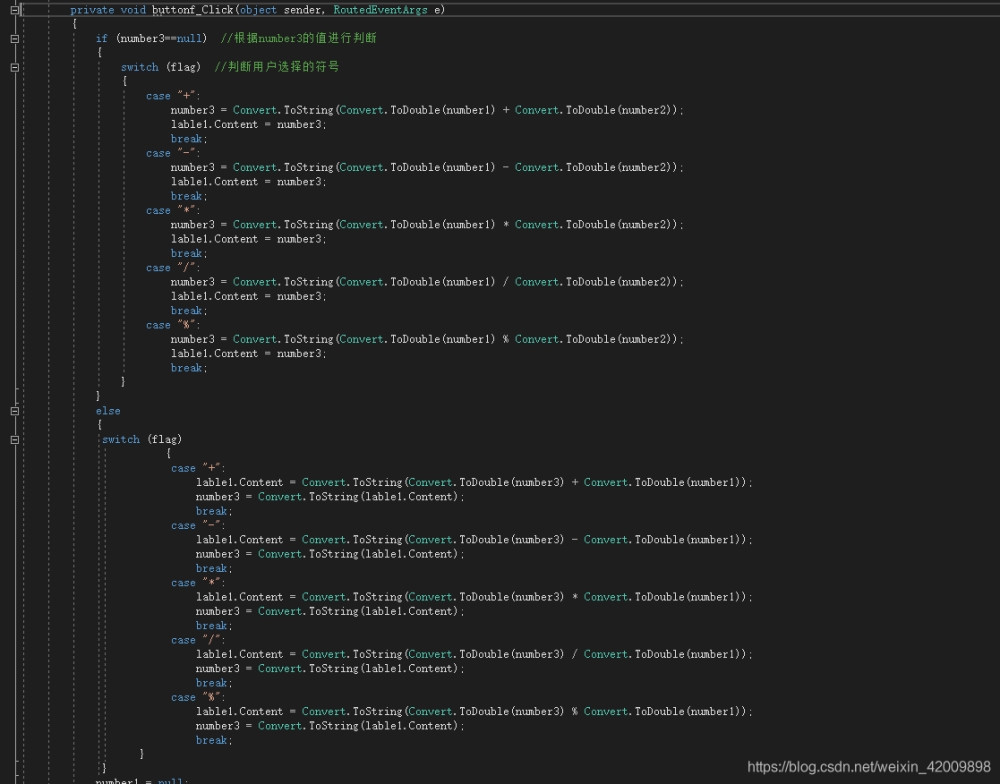The width and height of the screenshot is (1000, 784).
Task: Click number3 = Convert.ToString(lable1.Content) under else-block case "/"
Action: (330, 669)
